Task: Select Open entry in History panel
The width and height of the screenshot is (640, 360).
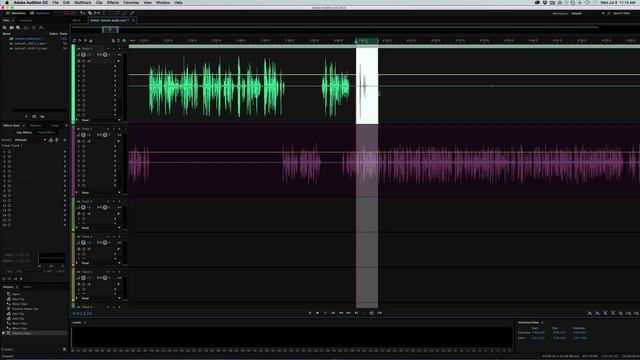Action: pyautogui.click(x=16, y=294)
